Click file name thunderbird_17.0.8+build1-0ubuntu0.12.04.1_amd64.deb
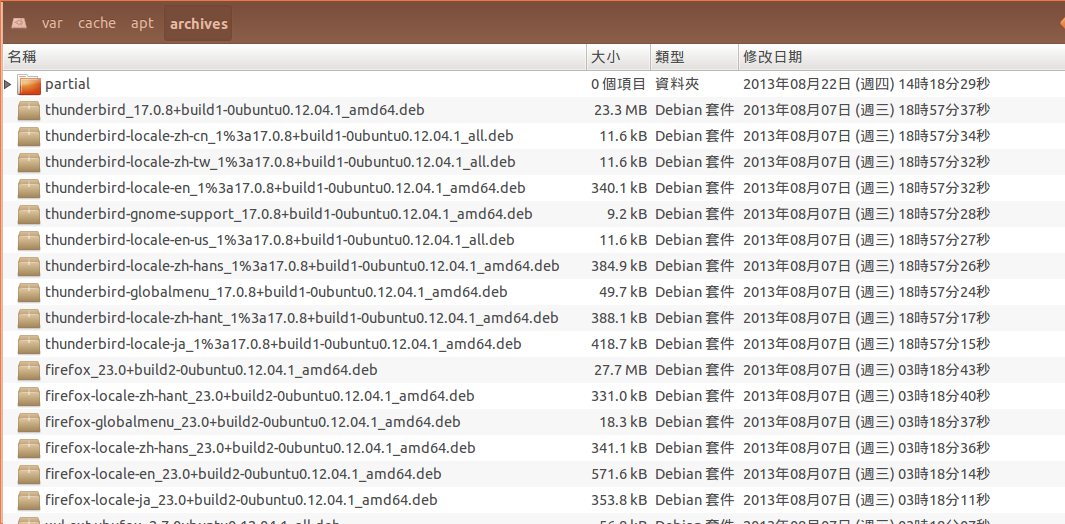 click(x=235, y=110)
